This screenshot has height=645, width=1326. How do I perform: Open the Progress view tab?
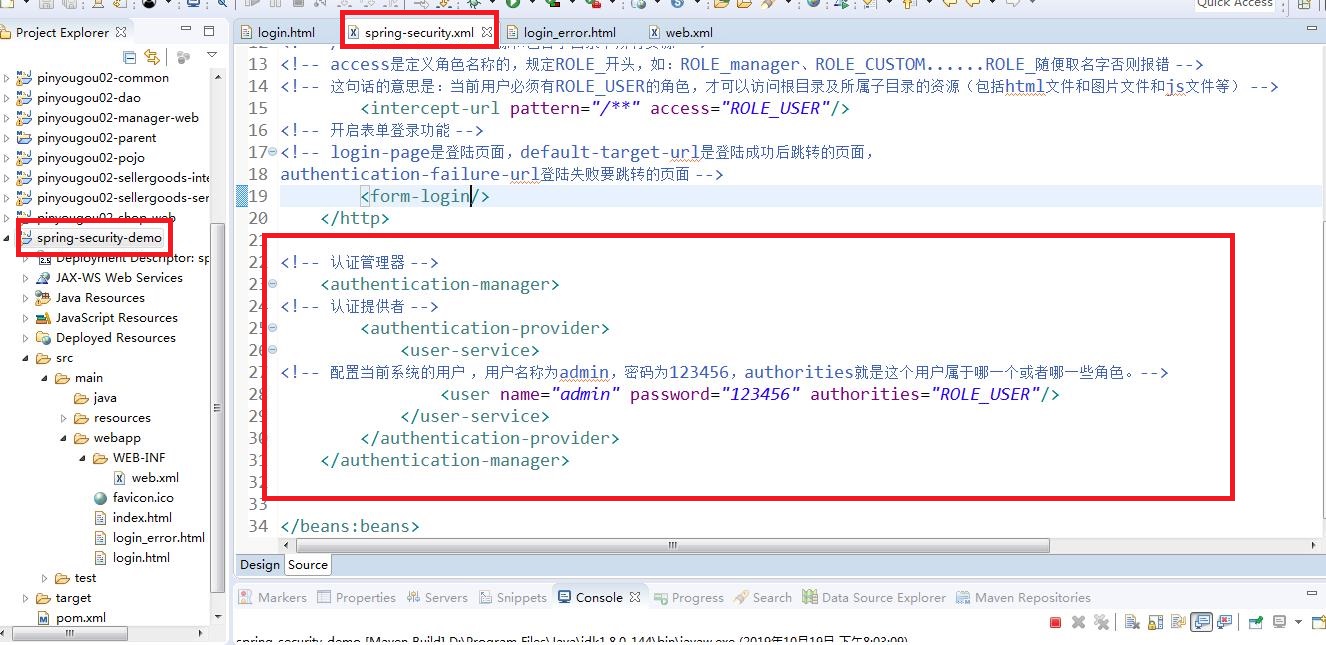pyautogui.click(x=688, y=597)
